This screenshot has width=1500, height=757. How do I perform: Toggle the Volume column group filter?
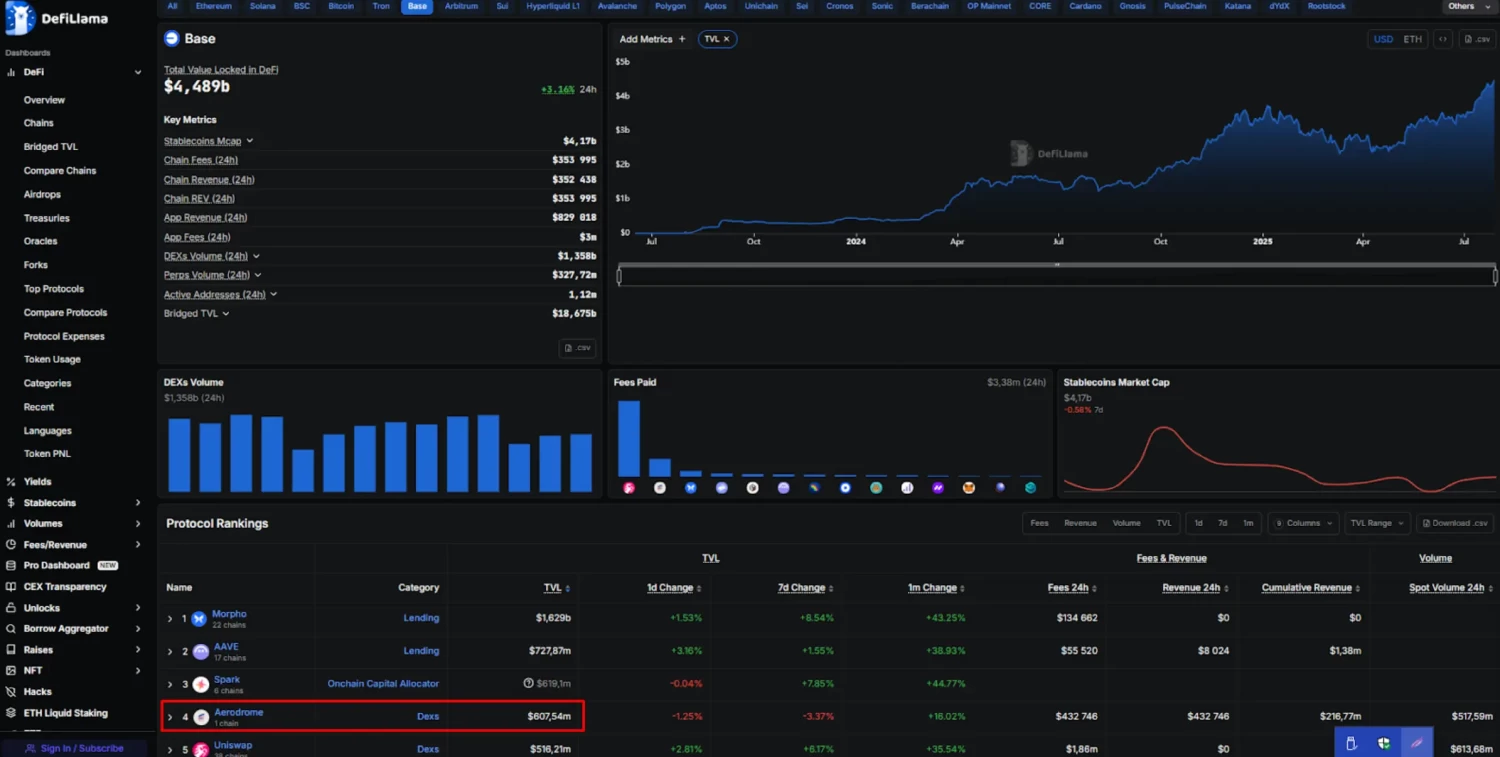(x=1126, y=523)
